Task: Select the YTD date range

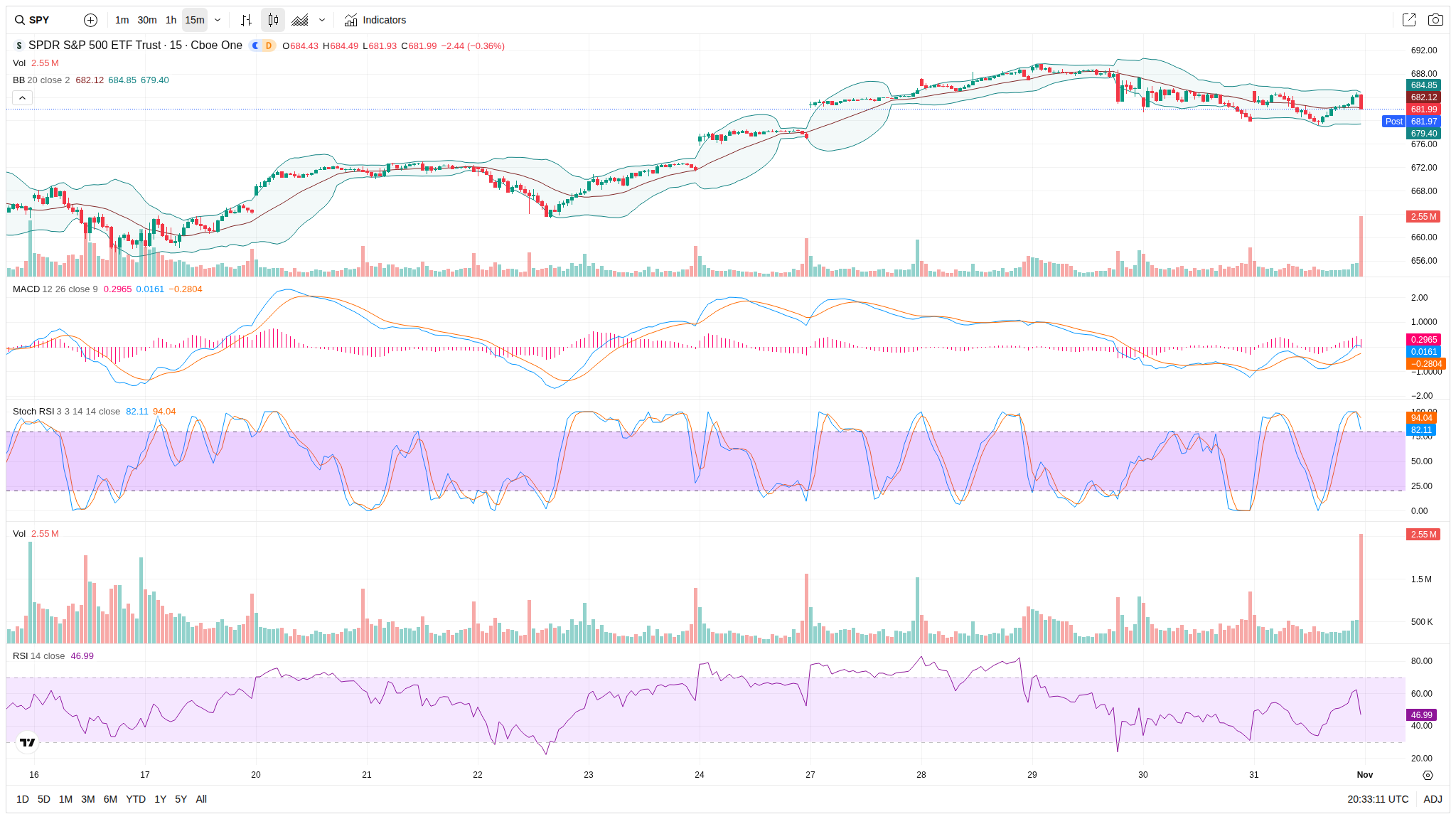Action: [136, 799]
